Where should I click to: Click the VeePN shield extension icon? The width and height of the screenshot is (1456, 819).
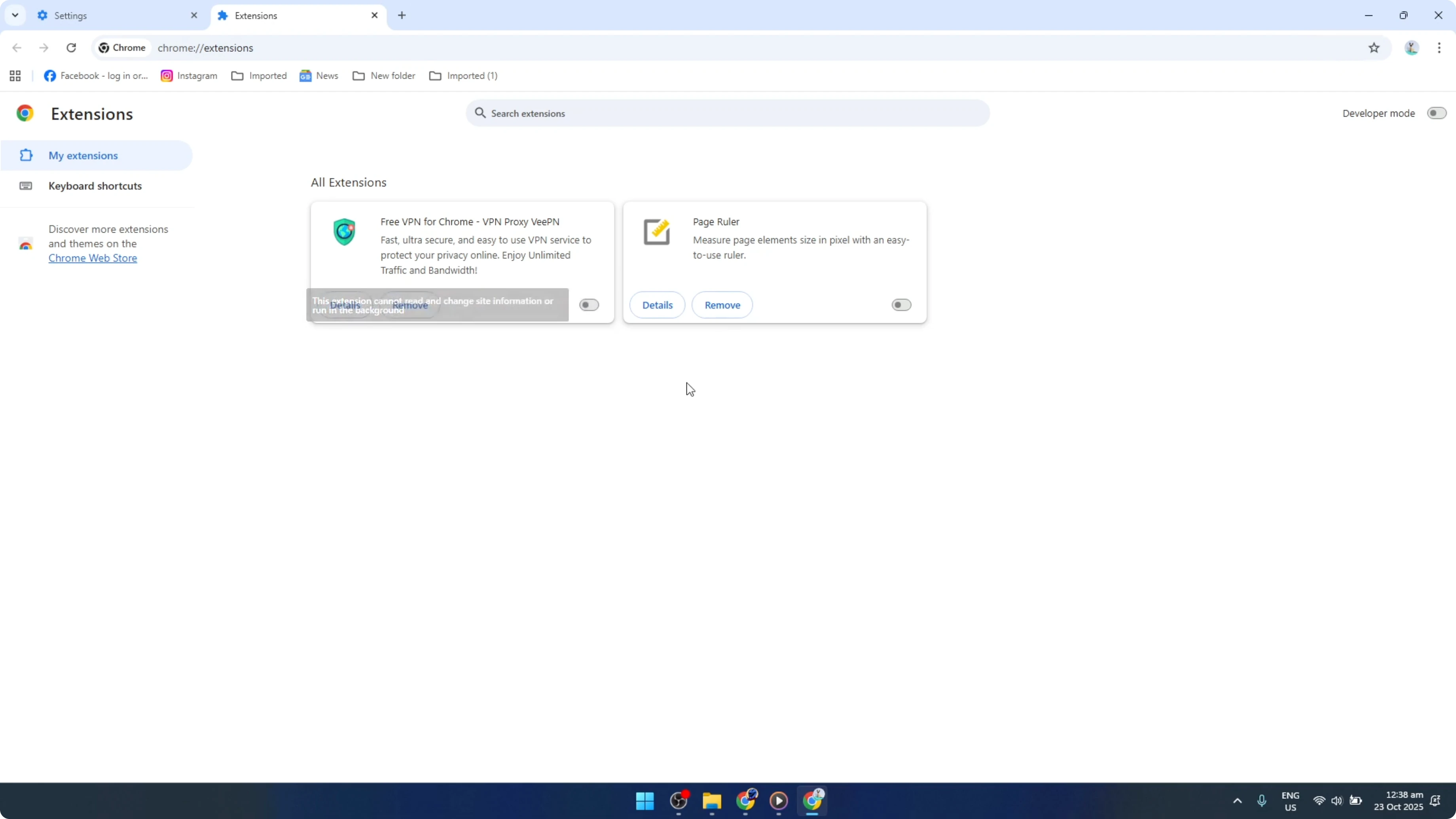pyautogui.click(x=344, y=232)
